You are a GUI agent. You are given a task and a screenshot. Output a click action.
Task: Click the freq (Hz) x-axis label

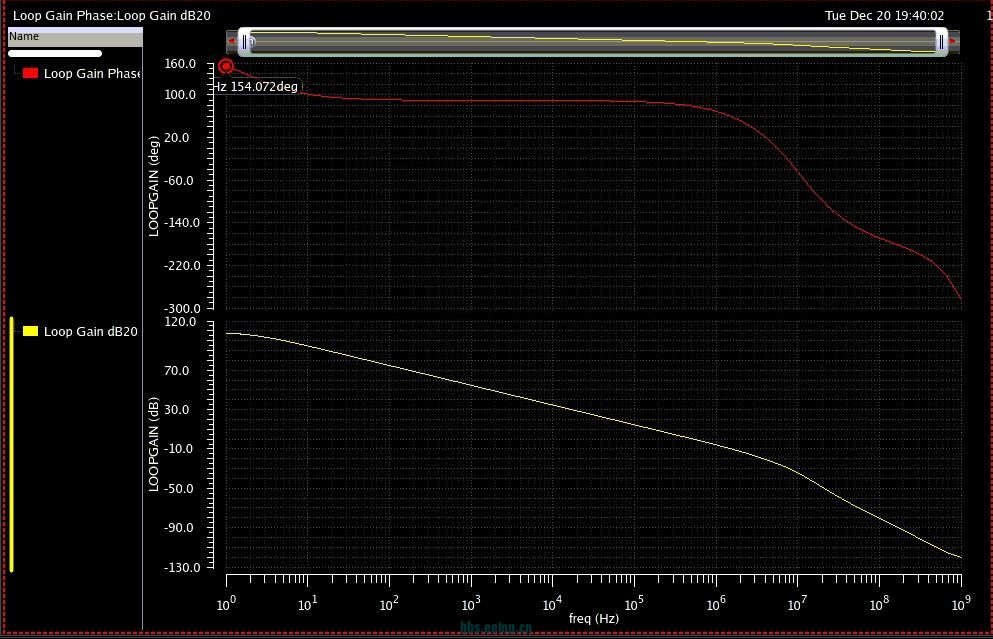click(593, 619)
